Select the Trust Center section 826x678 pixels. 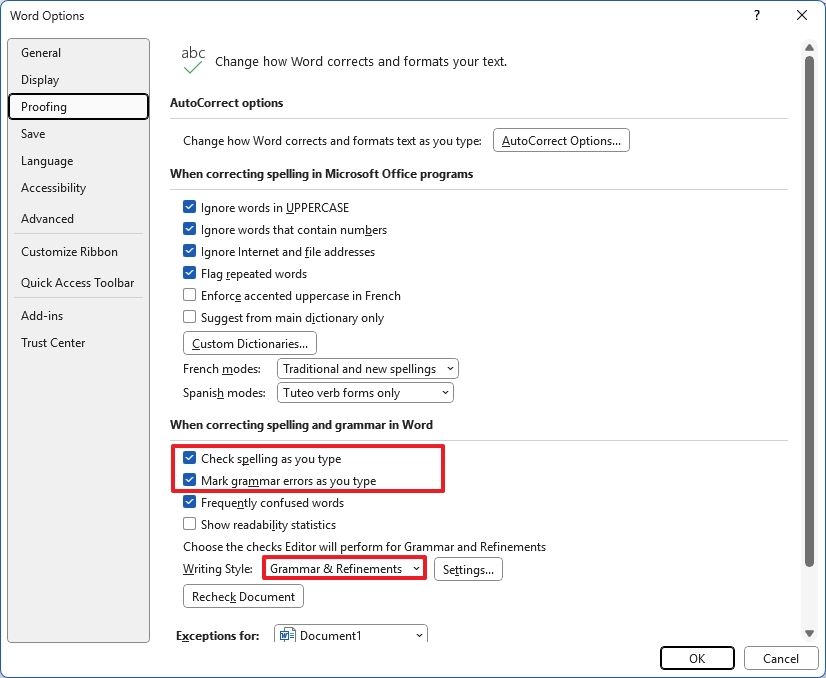(x=53, y=342)
